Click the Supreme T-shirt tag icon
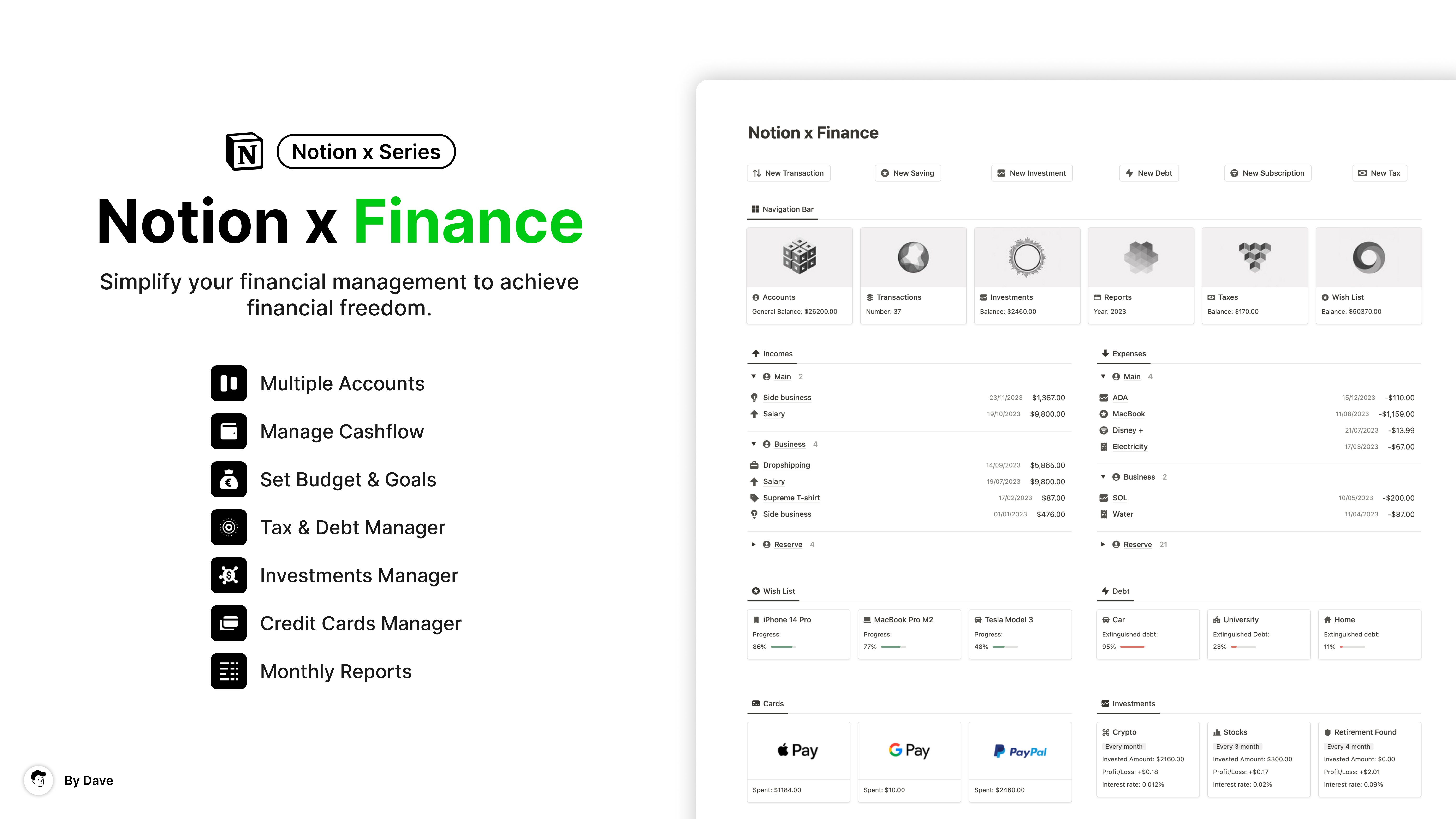Image resolution: width=1456 pixels, height=819 pixels. (754, 498)
